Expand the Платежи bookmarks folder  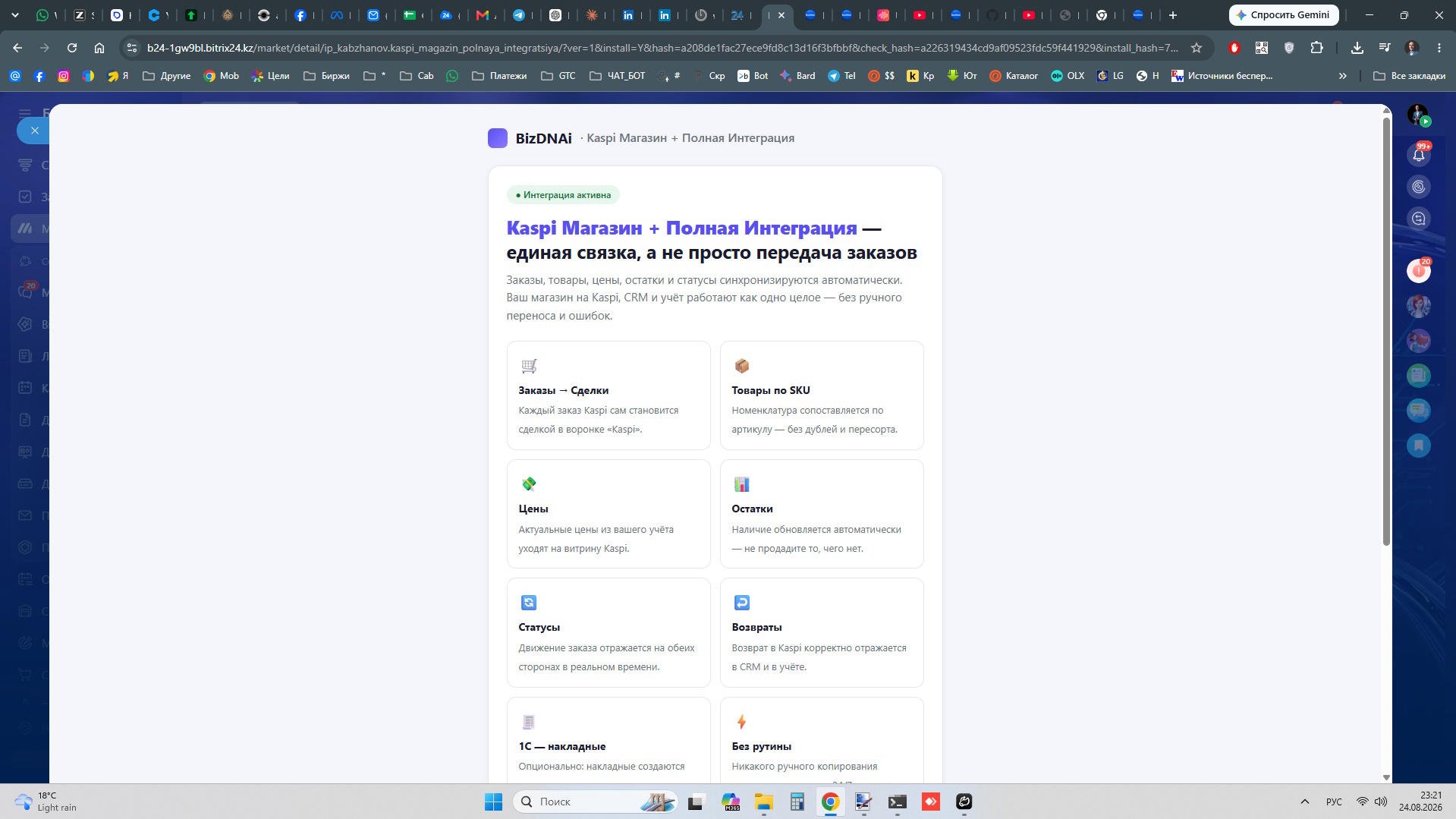point(499,76)
